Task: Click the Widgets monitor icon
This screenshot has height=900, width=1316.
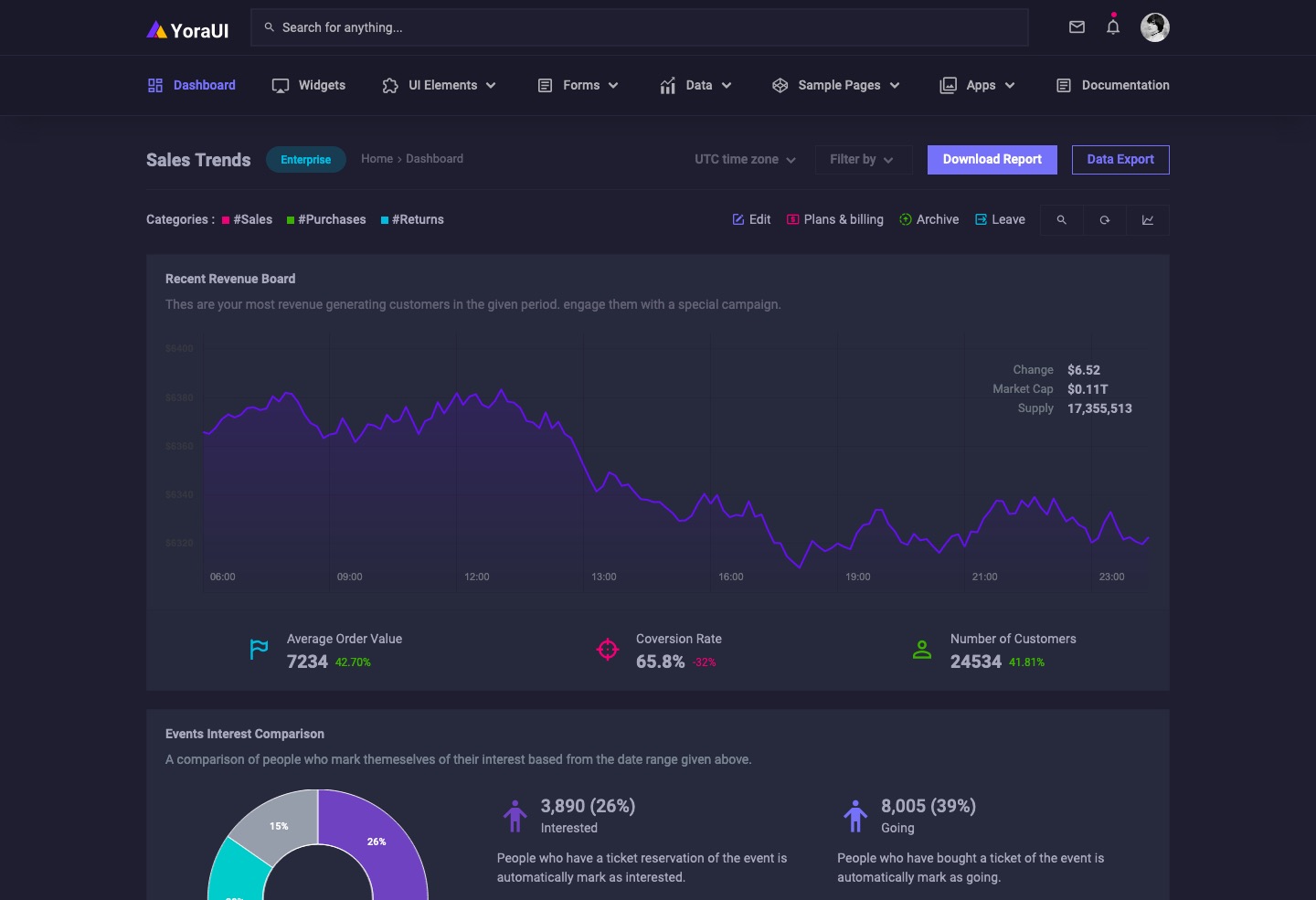Action: [x=281, y=85]
